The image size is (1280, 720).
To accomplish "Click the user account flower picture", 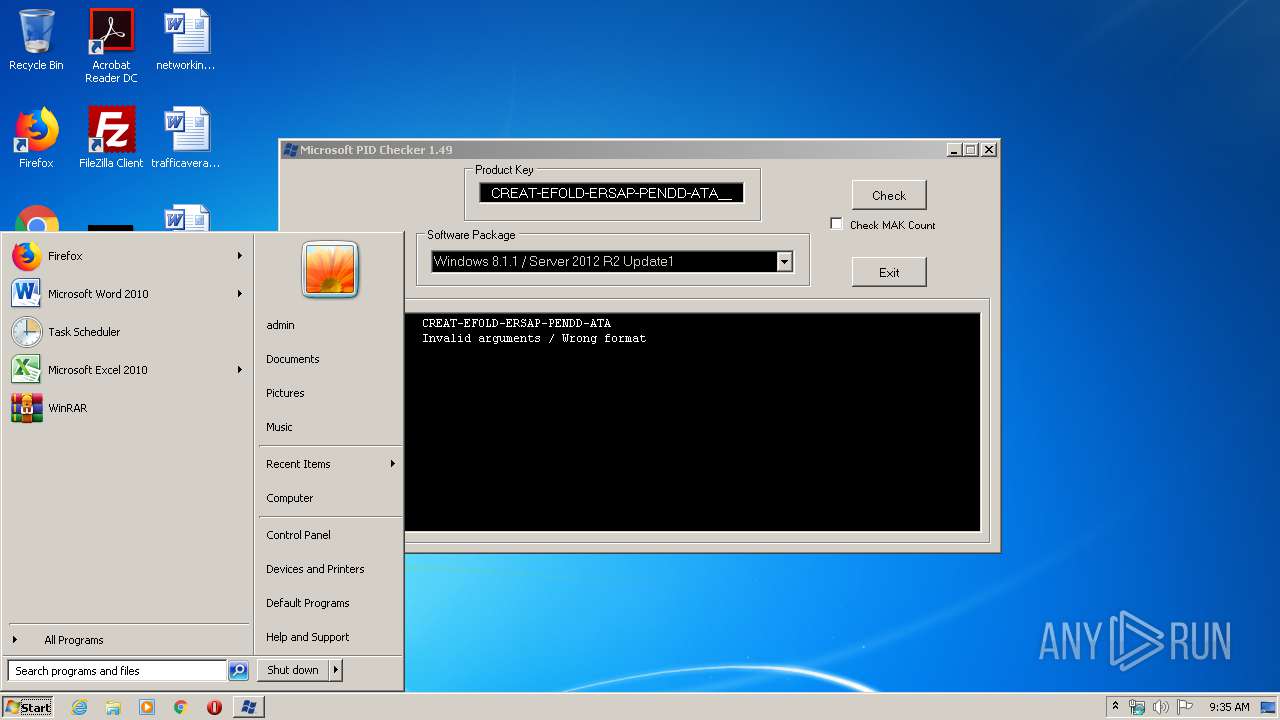I will point(330,270).
